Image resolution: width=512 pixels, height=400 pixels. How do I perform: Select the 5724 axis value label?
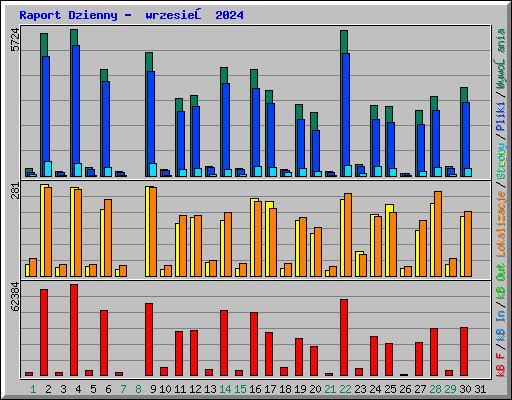point(15,40)
